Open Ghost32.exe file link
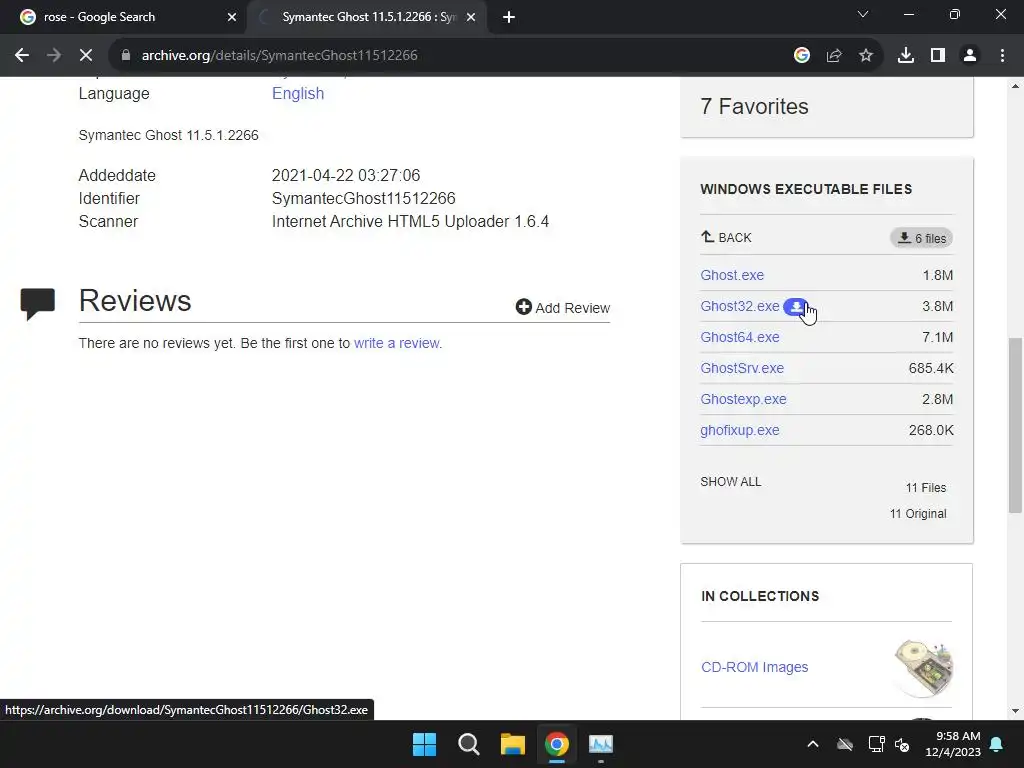This screenshot has height=768, width=1024. [x=739, y=306]
